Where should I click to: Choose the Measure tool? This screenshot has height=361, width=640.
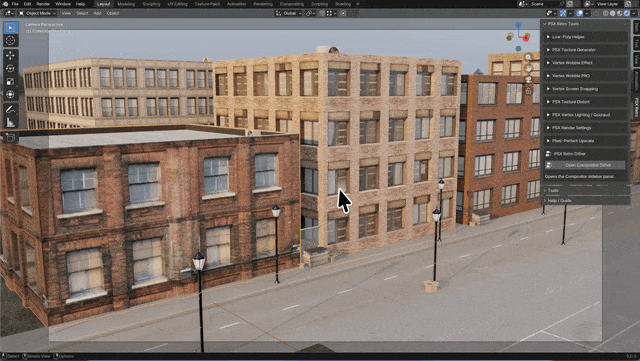coord(10,122)
